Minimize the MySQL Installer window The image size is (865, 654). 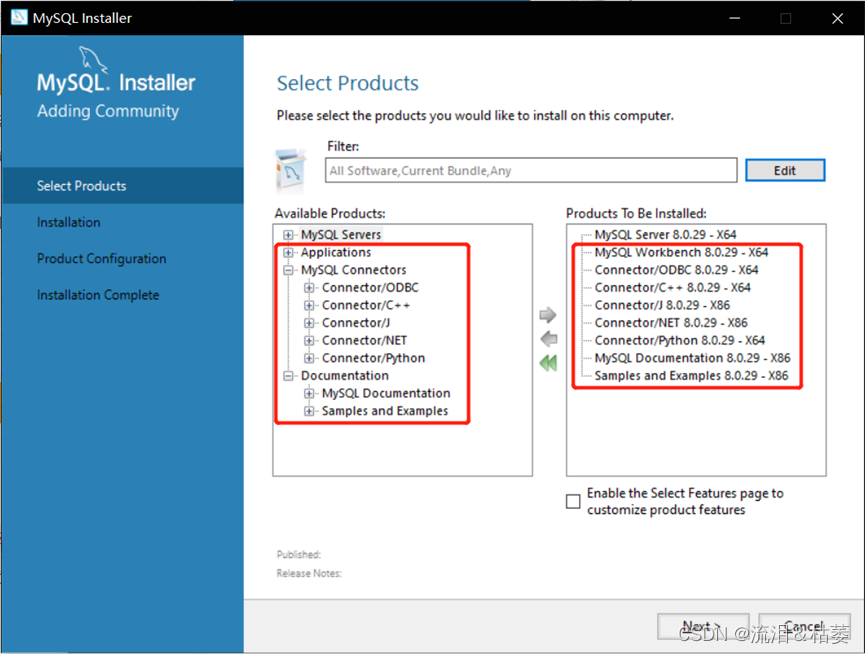coord(734,18)
